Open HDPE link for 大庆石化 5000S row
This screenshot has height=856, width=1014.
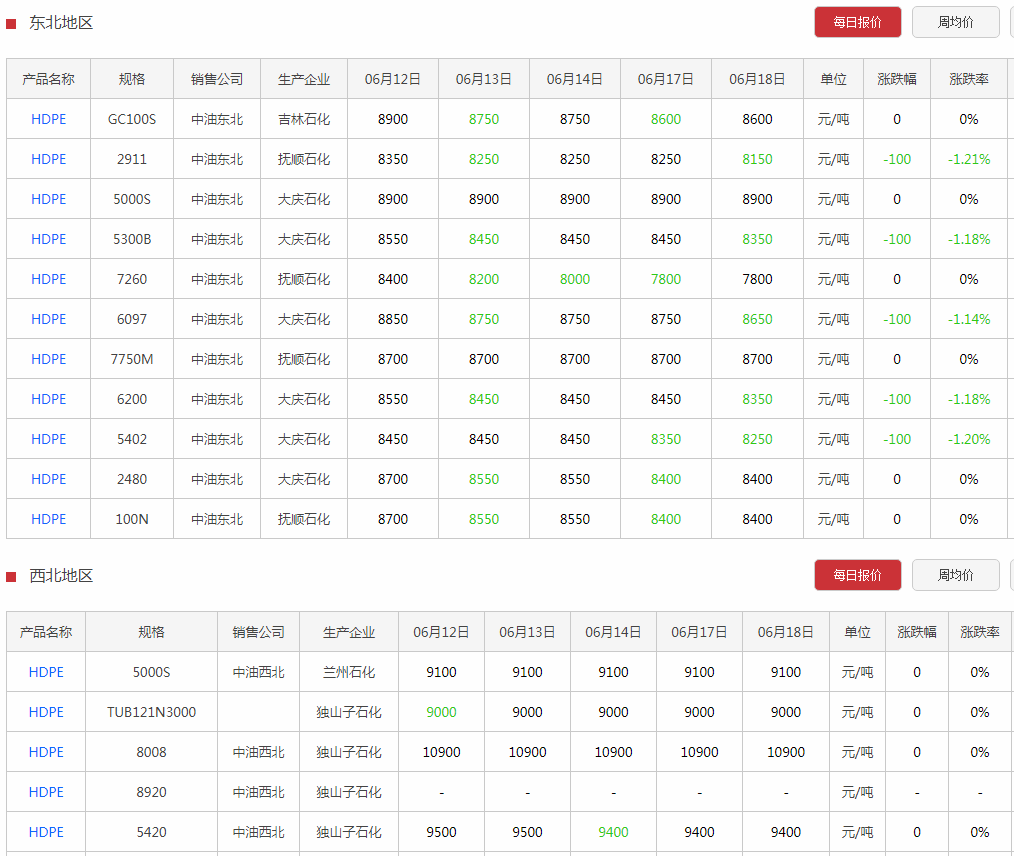pyautogui.click(x=49, y=199)
